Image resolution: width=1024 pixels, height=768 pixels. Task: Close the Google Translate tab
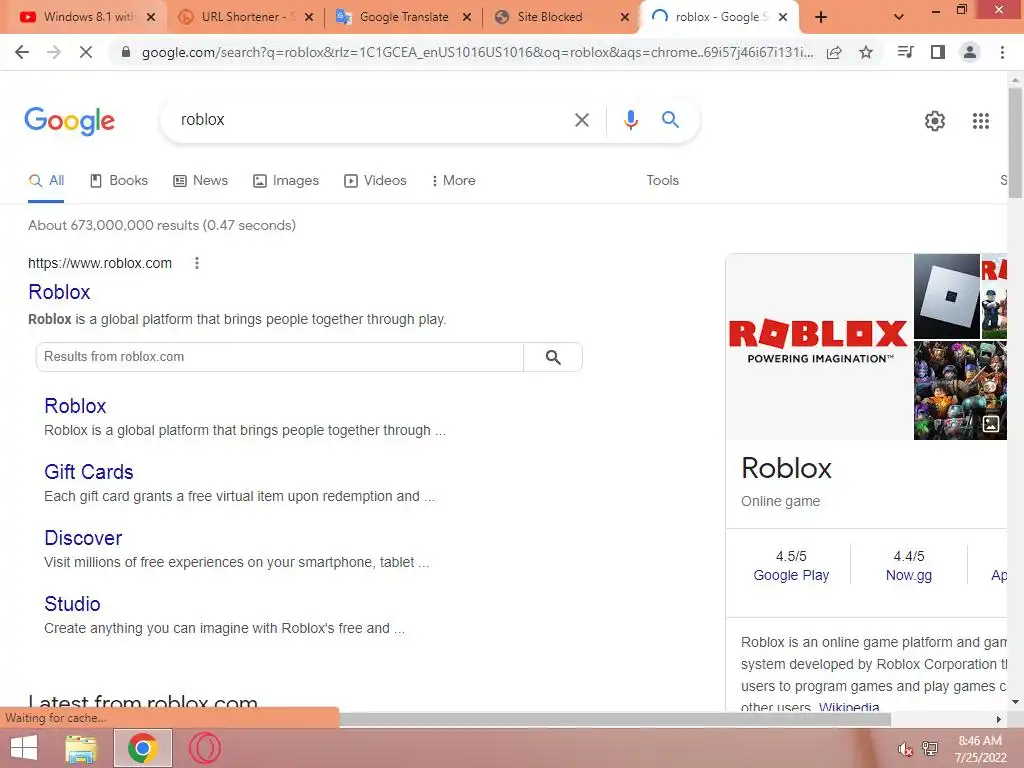coord(467,17)
